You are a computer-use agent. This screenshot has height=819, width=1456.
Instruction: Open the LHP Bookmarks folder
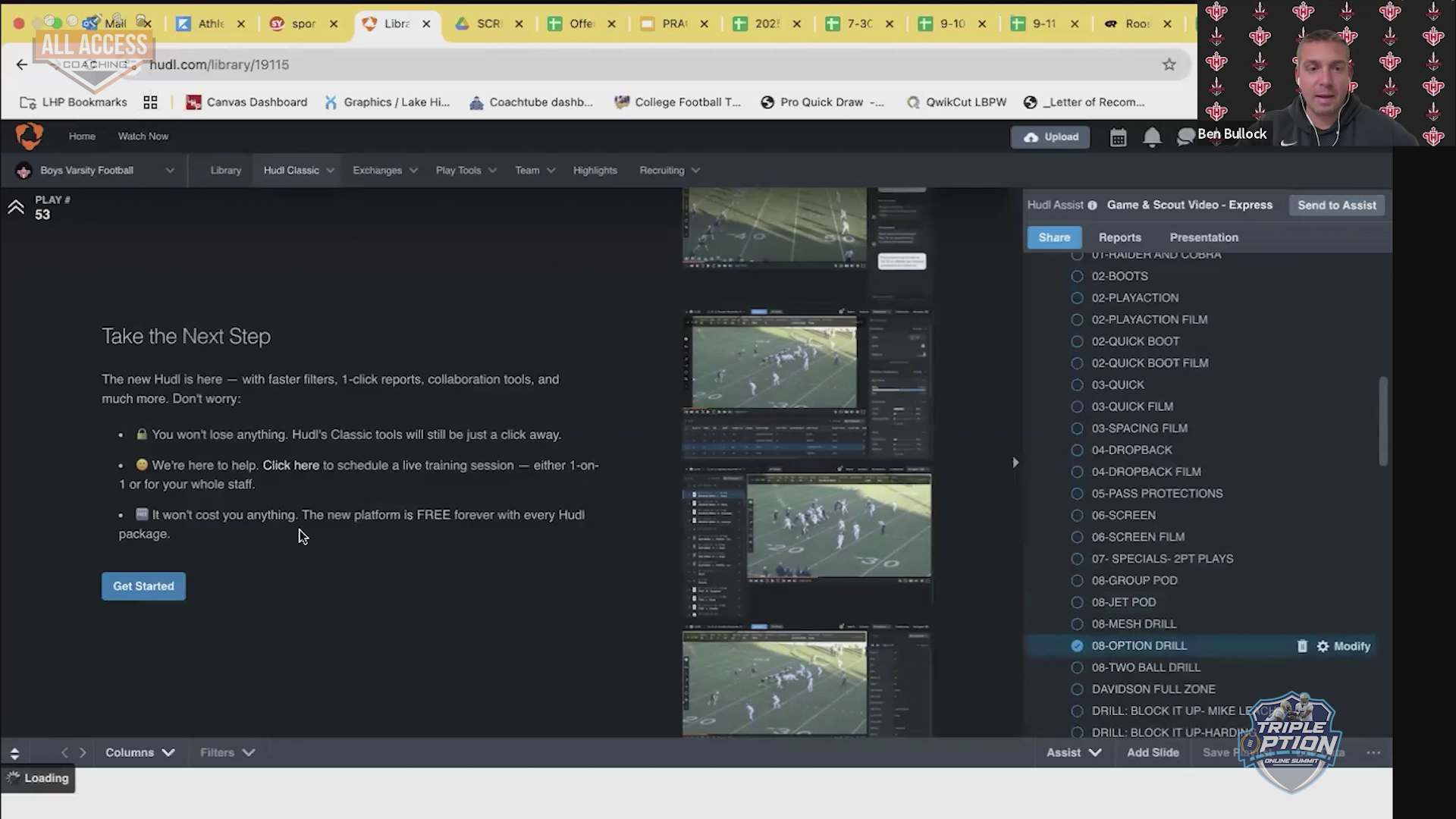(x=74, y=102)
